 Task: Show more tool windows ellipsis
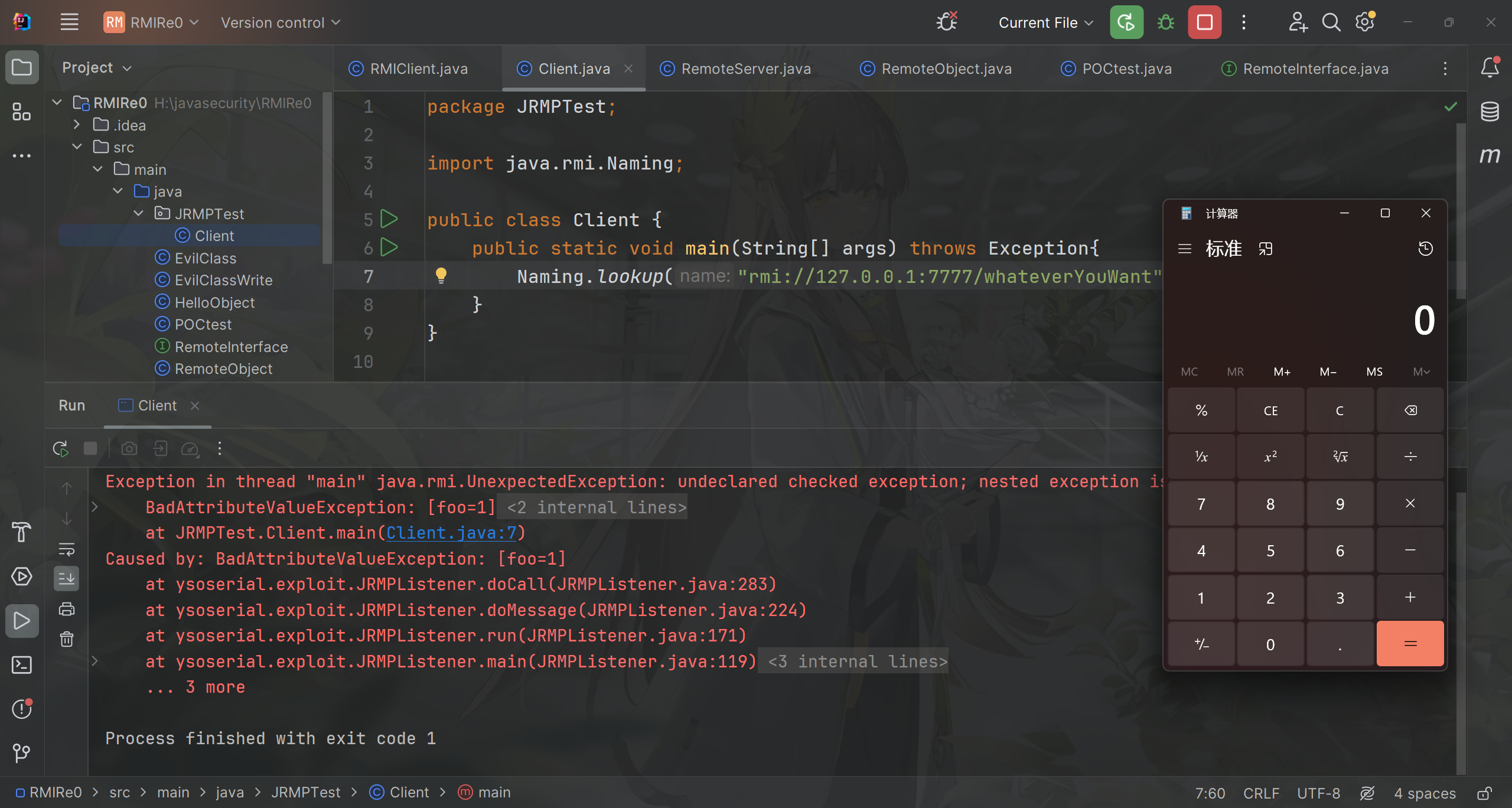click(22, 156)
